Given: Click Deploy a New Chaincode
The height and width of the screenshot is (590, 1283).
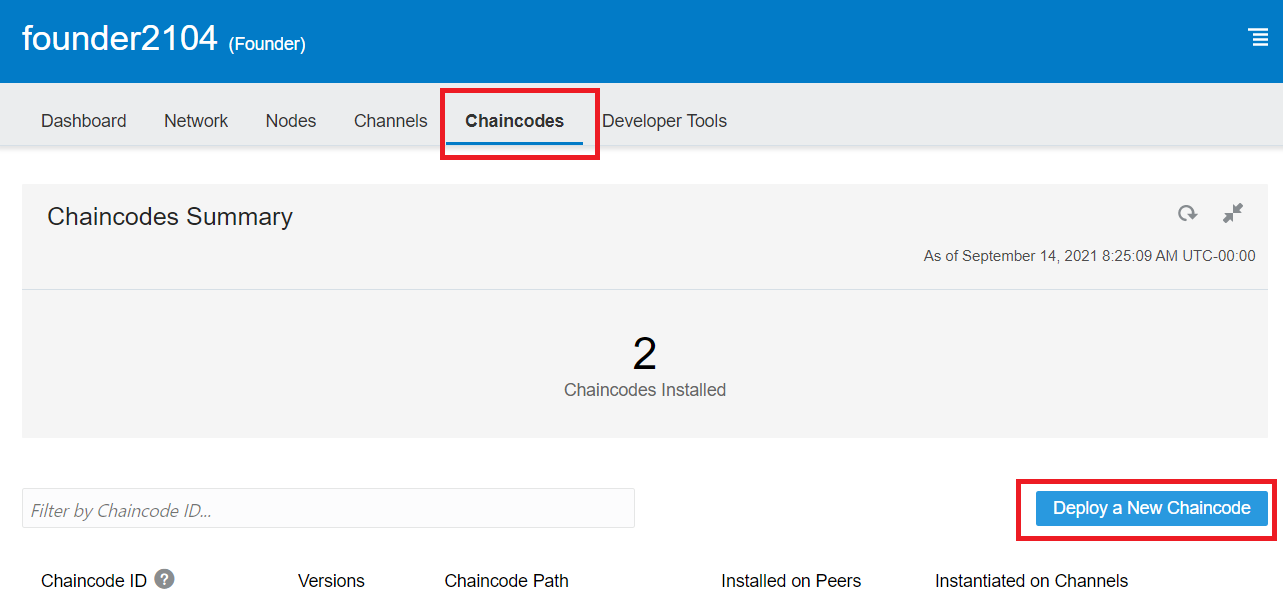Looking at the screenshot, I should pyautogui.click(x=1149, y=508).
